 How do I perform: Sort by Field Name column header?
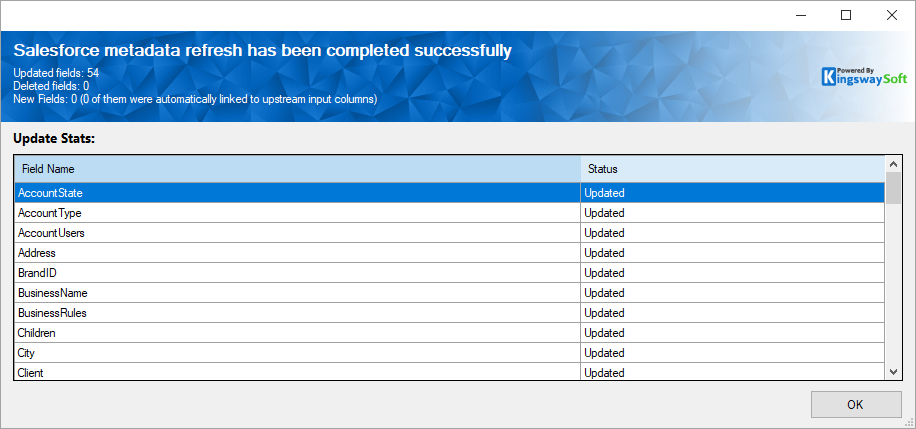coord(297,169)
